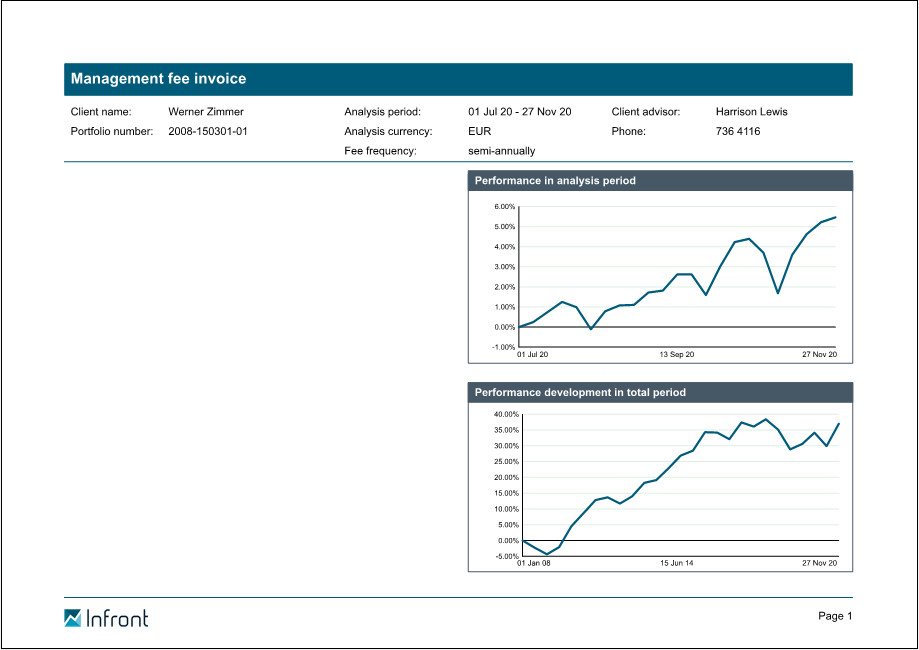
Task: Click the Infront logo icon
Action: [x=73, y=618]
